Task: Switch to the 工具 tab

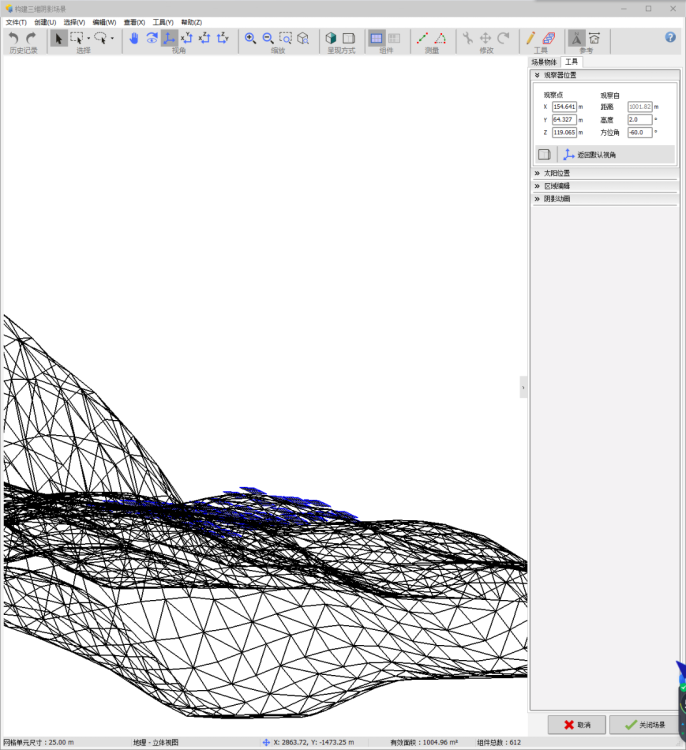Action: tap(571, 62)
